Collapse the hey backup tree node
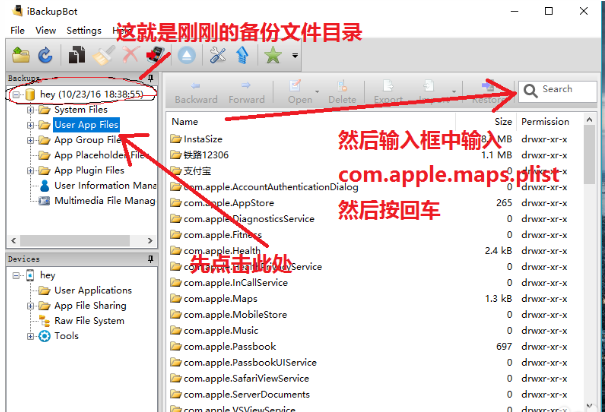The height and width of the screenshot is (412, 605). [16, 94]
